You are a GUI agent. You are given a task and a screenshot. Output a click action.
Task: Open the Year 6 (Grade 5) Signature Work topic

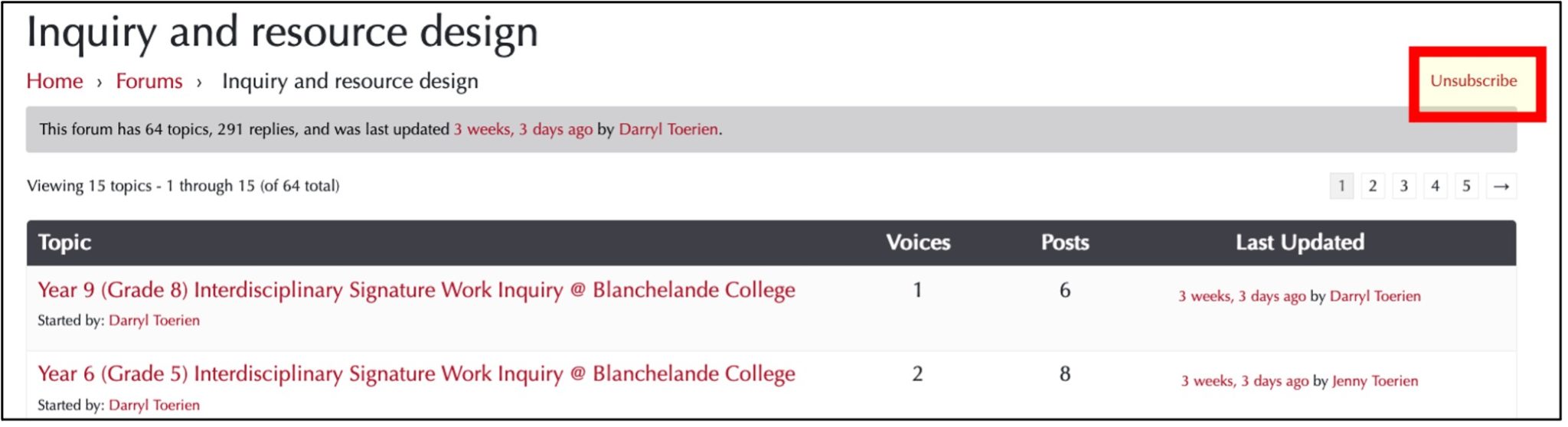coord(416,373)
